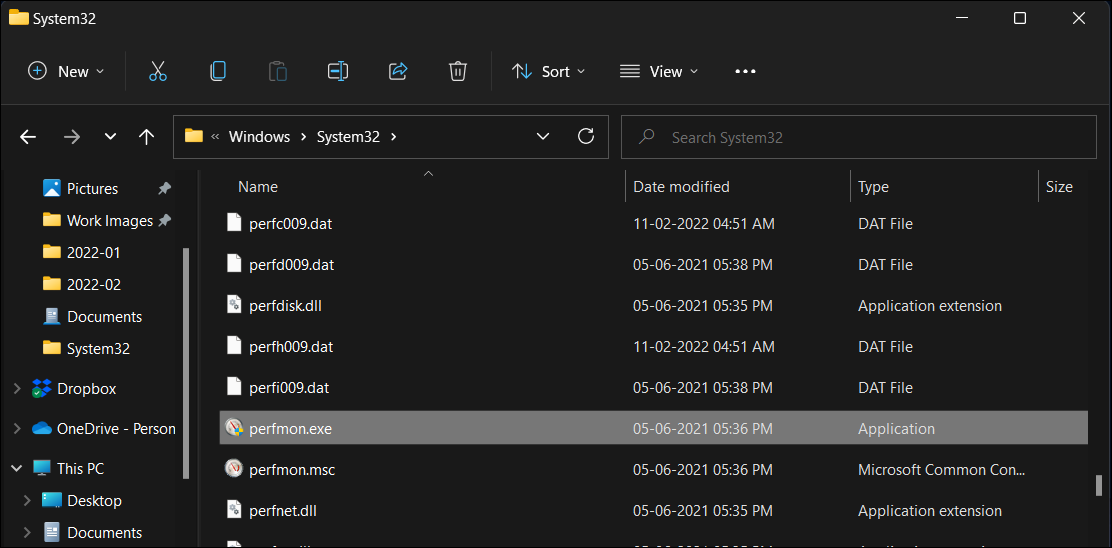Refresh the System32 folder view
The image size is (1112, 548).
click(x=586, y=137)
